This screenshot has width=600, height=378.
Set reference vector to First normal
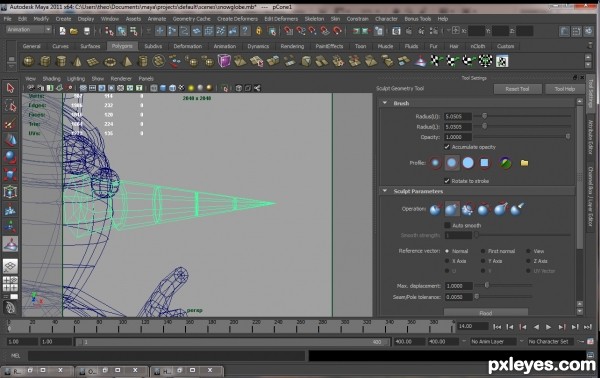(483, 251)
